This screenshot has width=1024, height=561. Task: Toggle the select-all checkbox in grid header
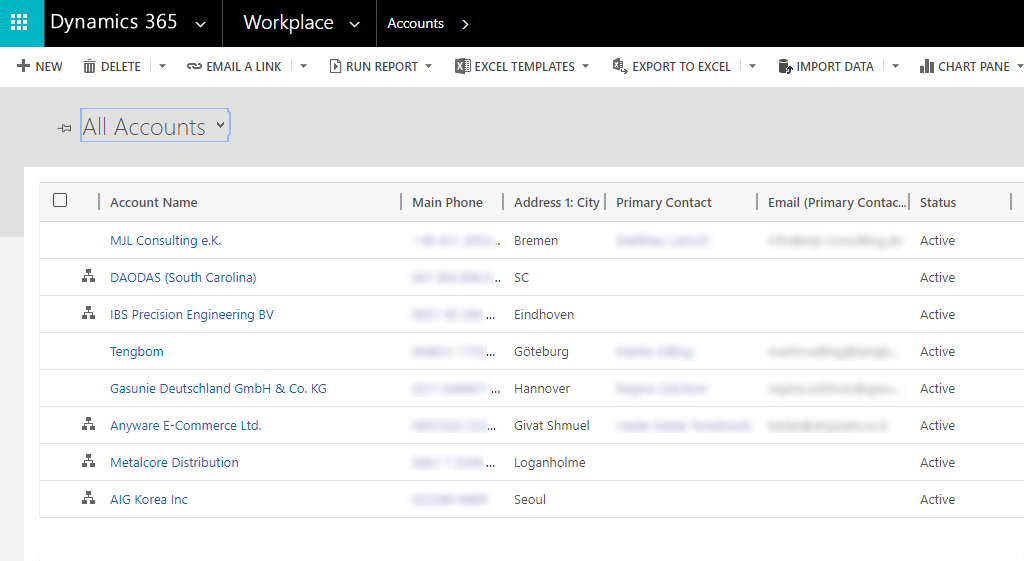tap(60, 201)
